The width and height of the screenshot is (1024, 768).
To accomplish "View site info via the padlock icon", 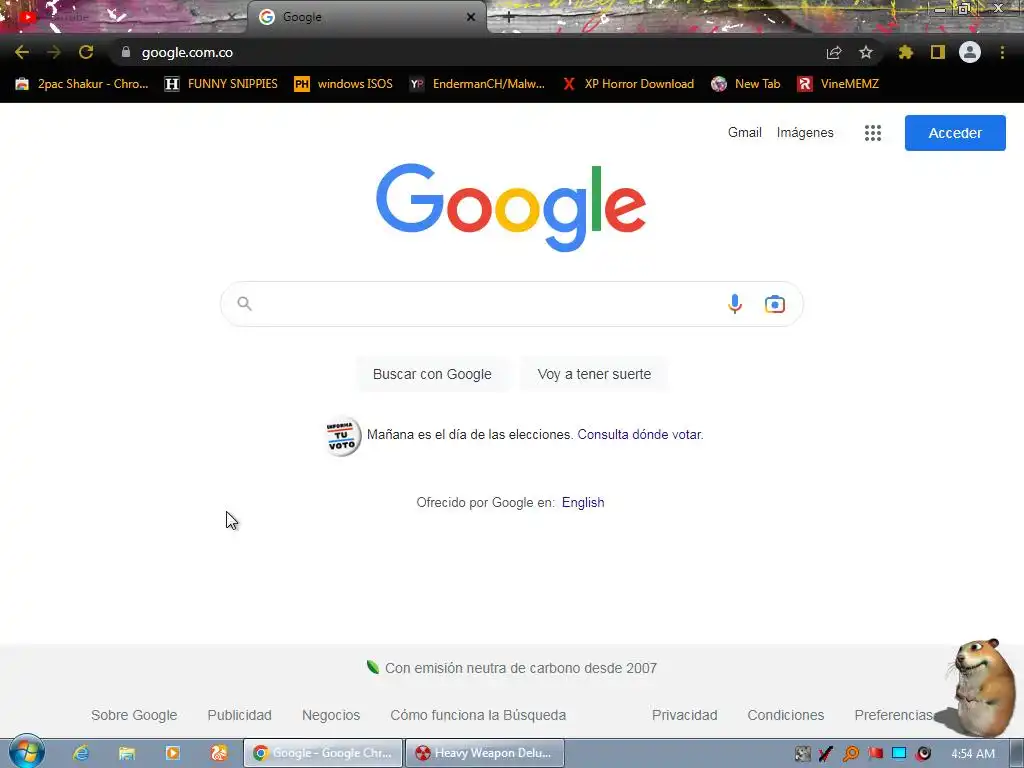I will click(x=126, y=52).
